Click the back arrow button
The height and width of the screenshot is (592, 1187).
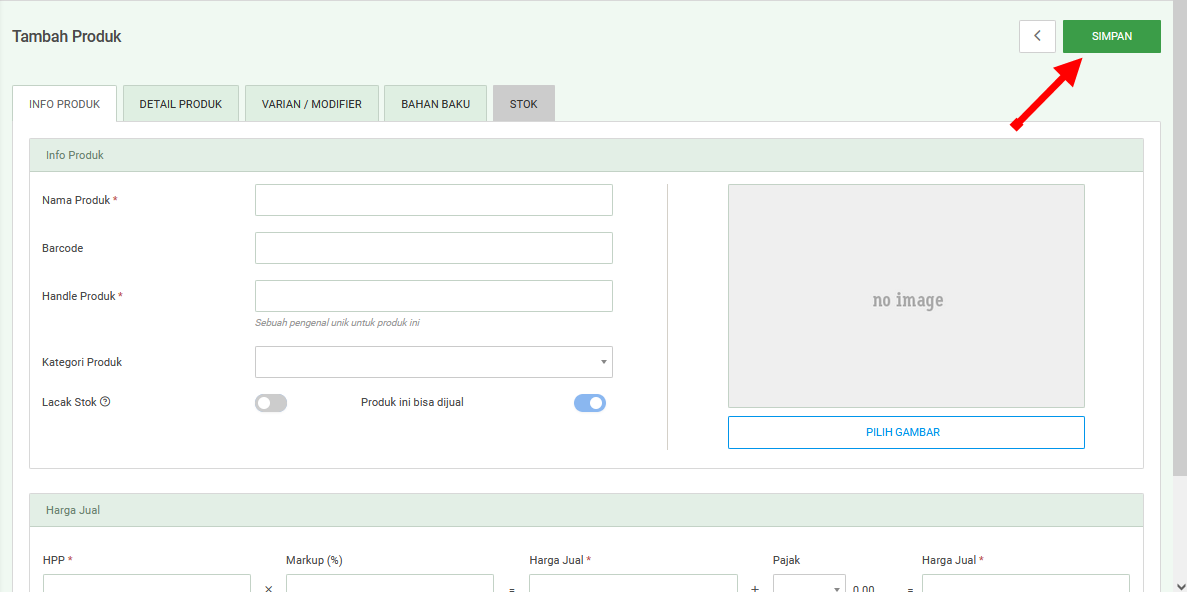click(x=1037, y=36)
